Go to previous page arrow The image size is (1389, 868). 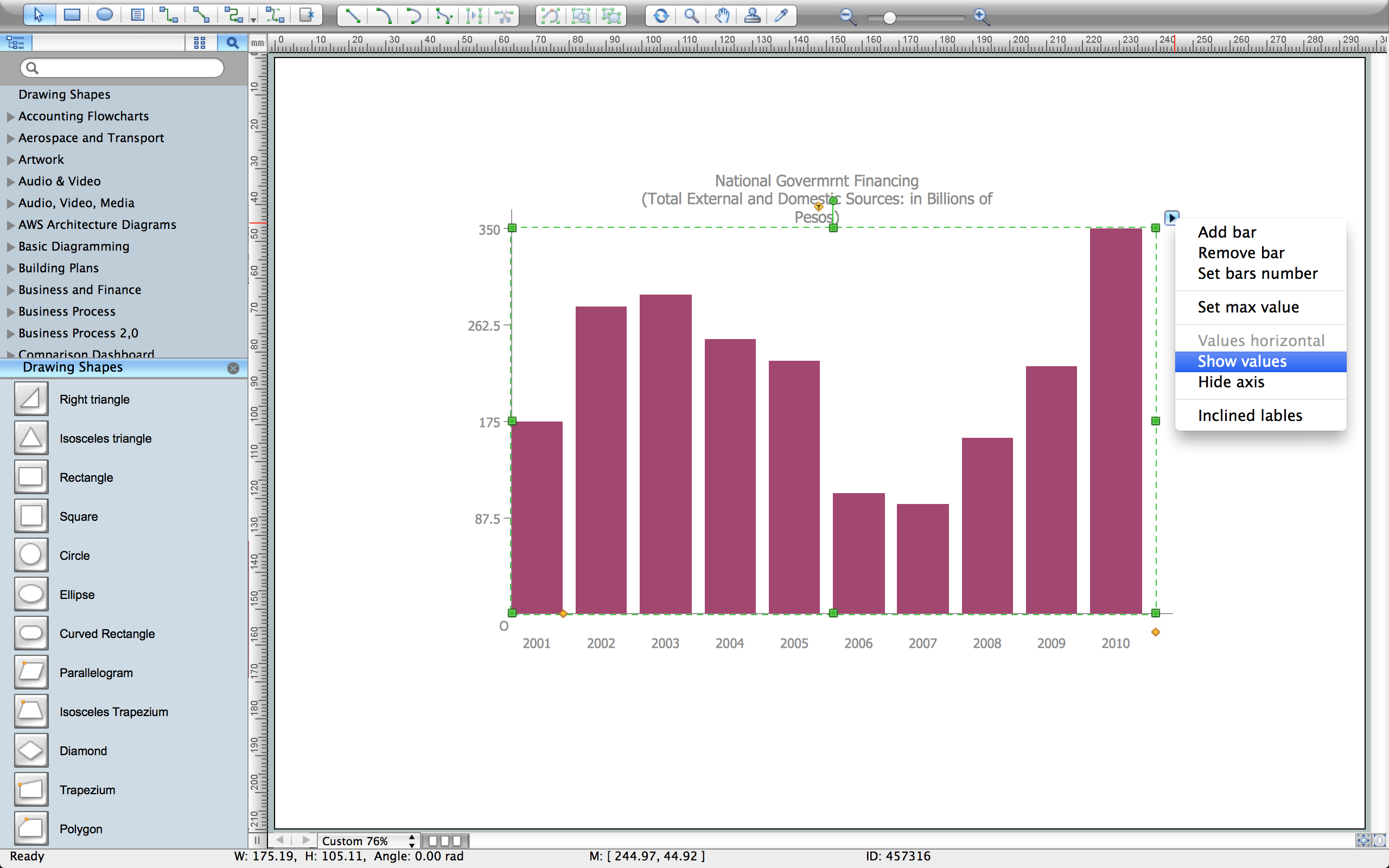tap(280, 840)
